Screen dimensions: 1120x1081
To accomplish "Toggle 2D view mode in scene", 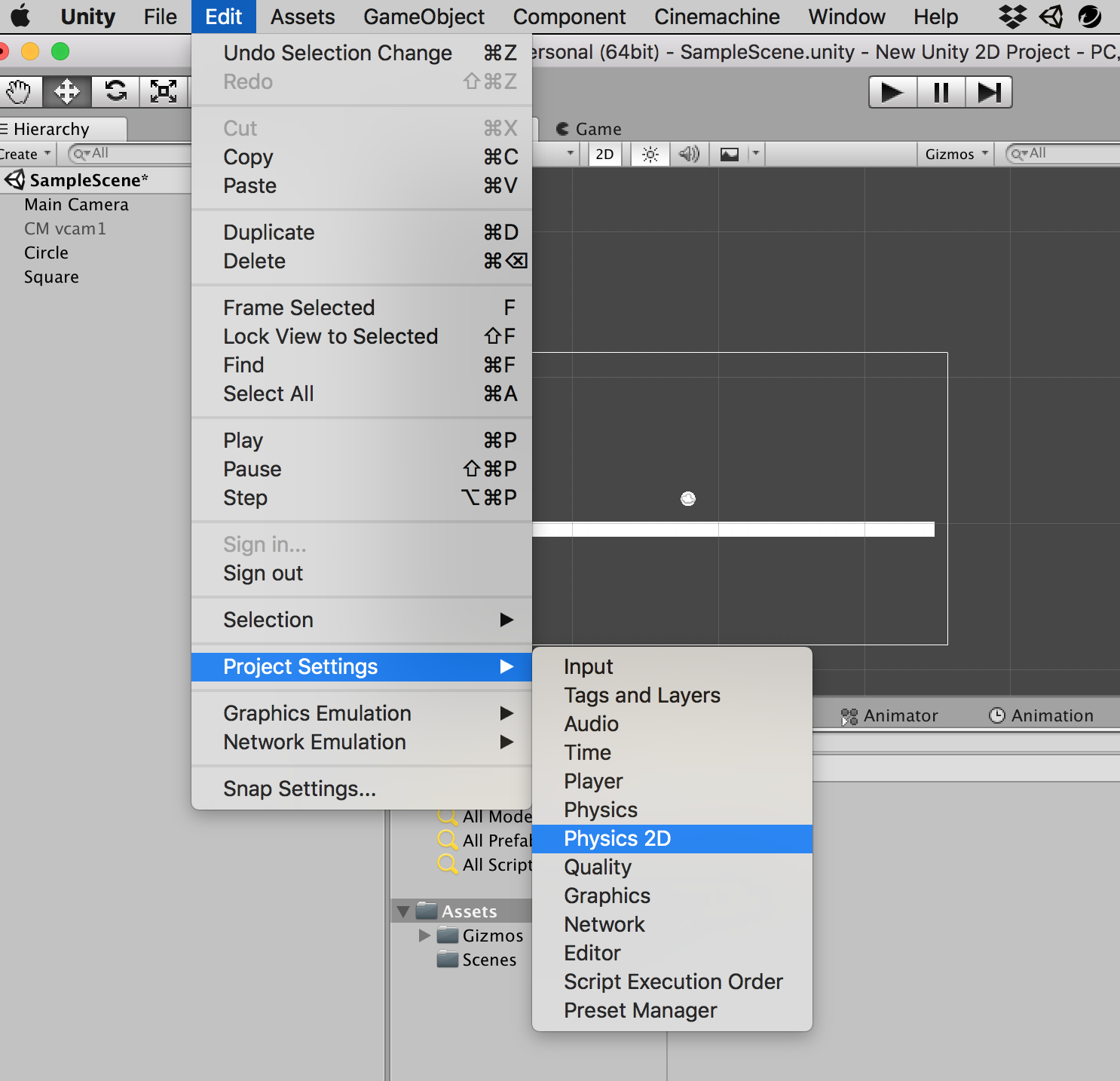I will click(x=604, y=155).
